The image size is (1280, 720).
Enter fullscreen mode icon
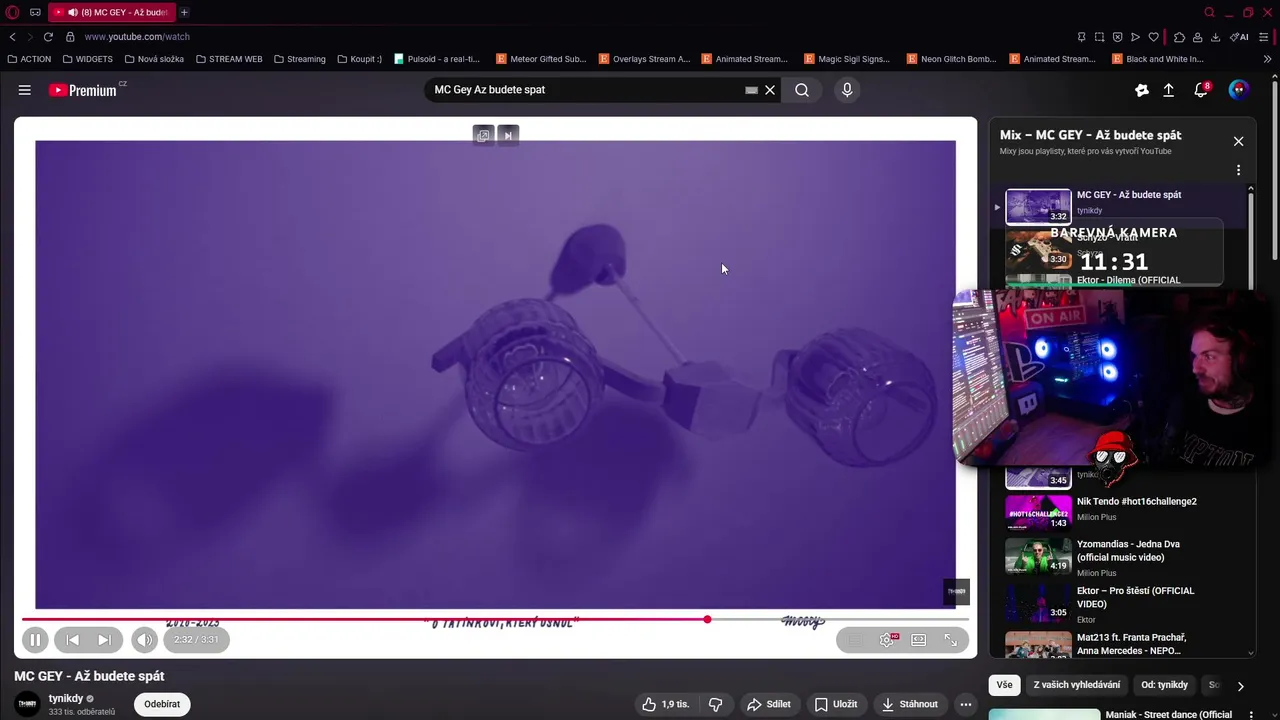pyautogui.click(x=951, y=640)
